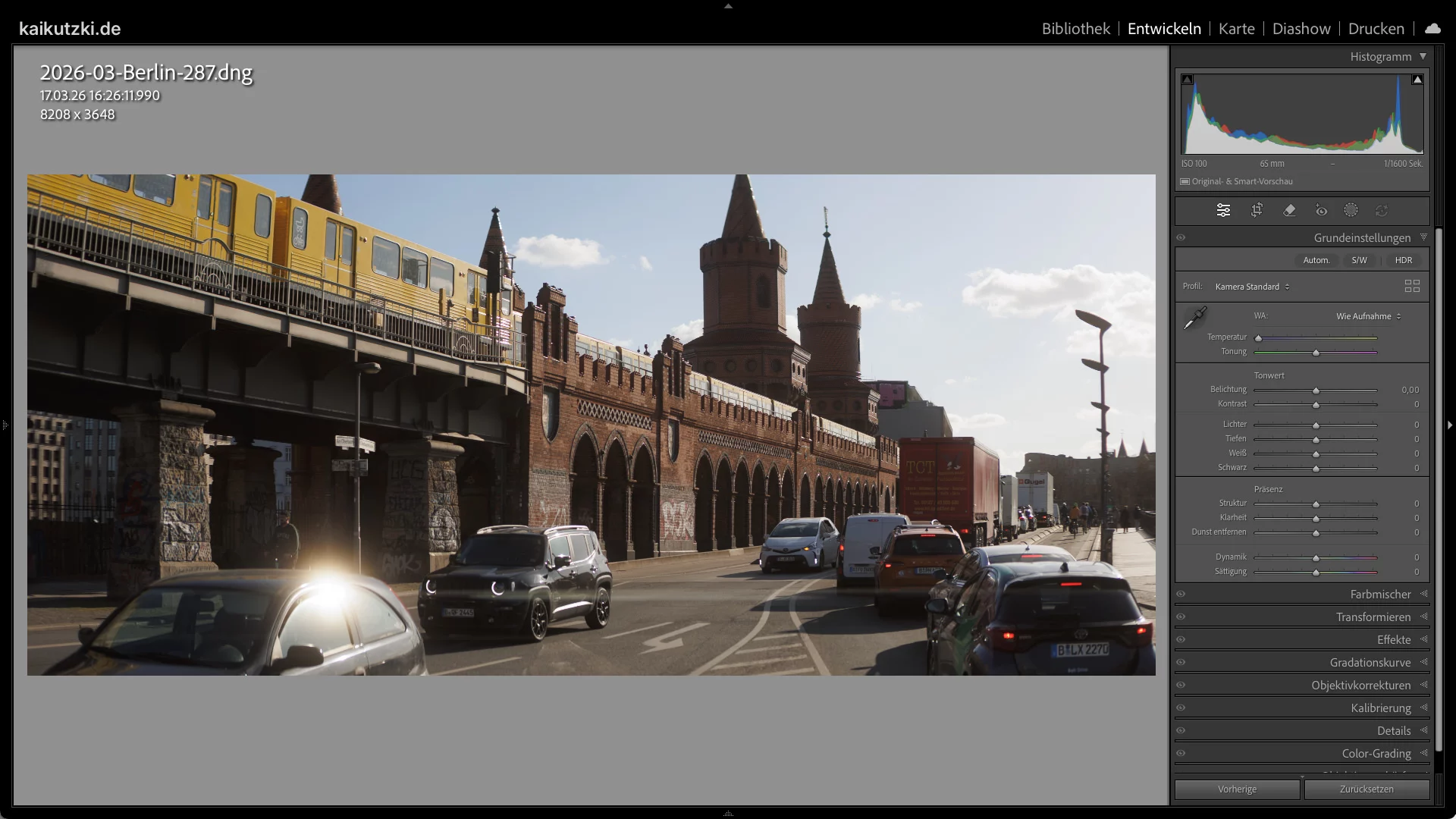Click the Belichtung value field showing 0,00

click(x=1409, y=390)
